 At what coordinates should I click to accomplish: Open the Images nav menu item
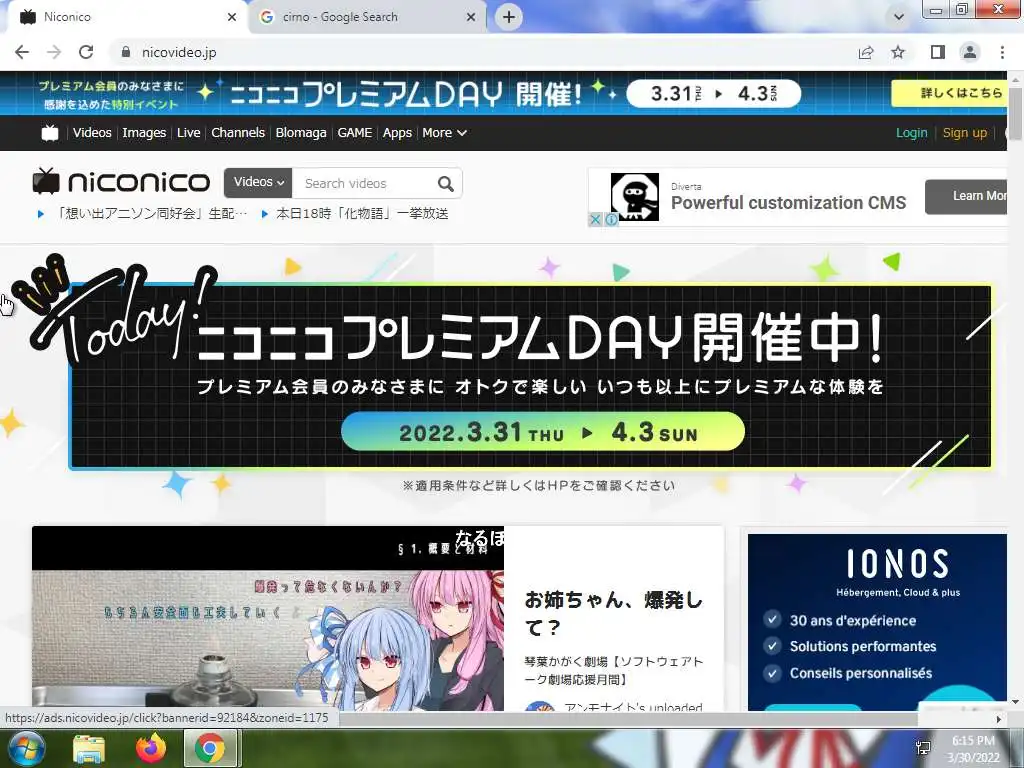click(144, 133)
